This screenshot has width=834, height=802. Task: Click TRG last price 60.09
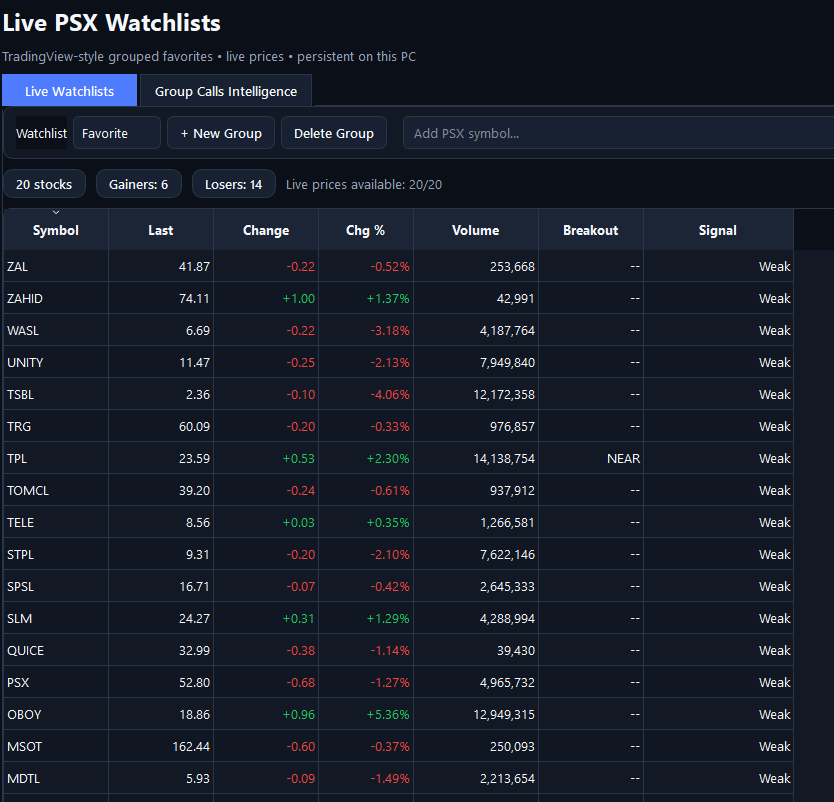point(194,426)
